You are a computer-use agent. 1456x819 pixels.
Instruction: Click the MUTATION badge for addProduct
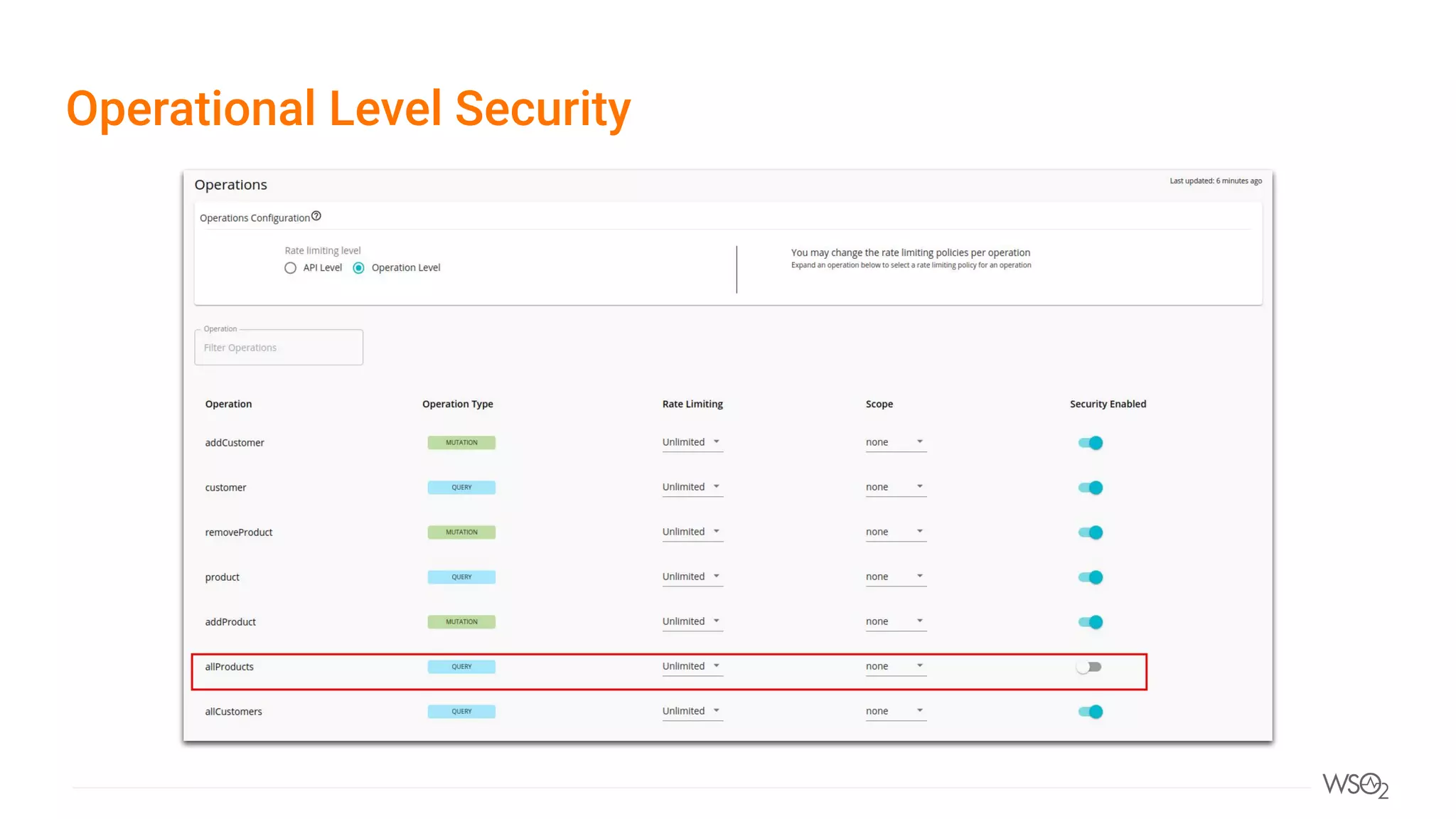click(461, 622)
